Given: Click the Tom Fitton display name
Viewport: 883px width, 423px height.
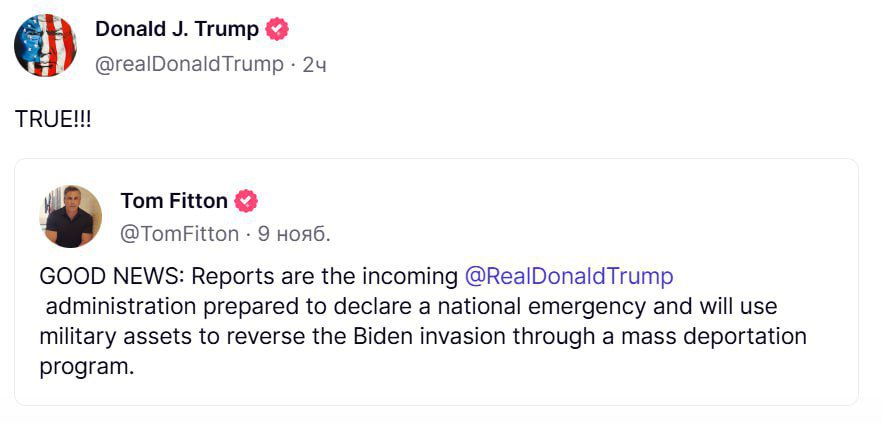Looking at the screenshot, I should [173, 201].
